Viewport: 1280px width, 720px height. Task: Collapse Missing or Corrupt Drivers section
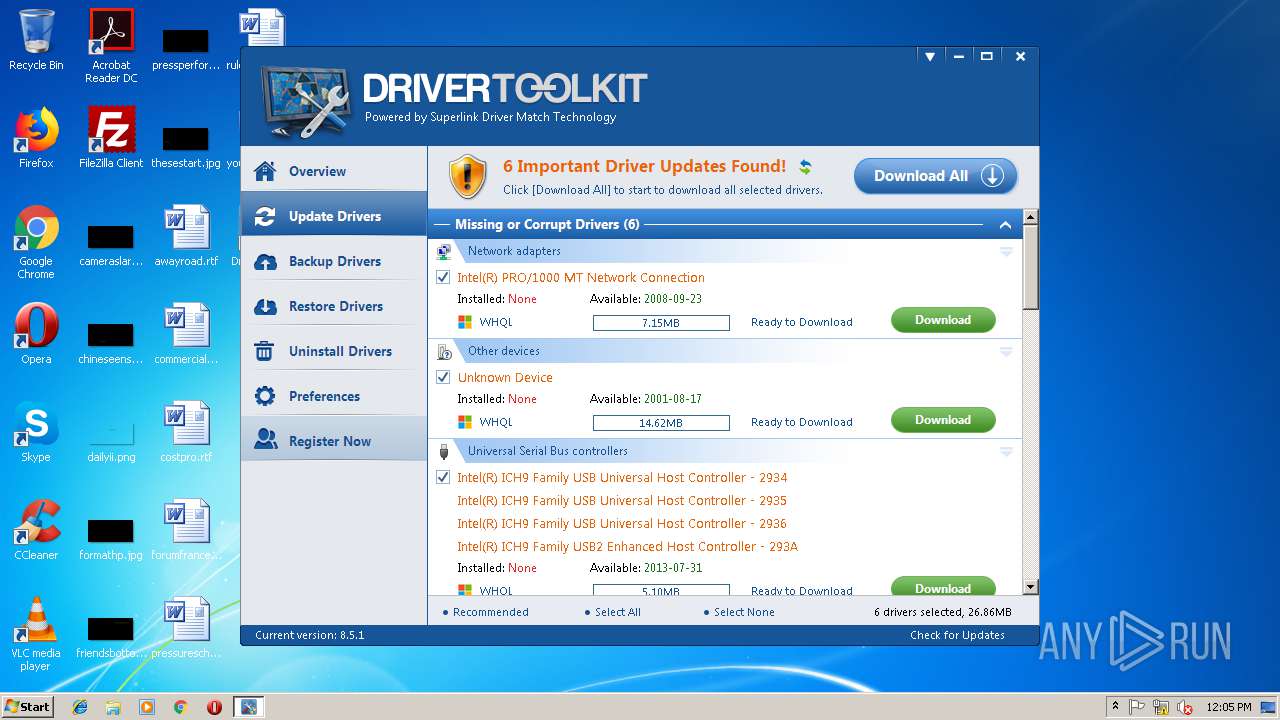click(1005, 225)
